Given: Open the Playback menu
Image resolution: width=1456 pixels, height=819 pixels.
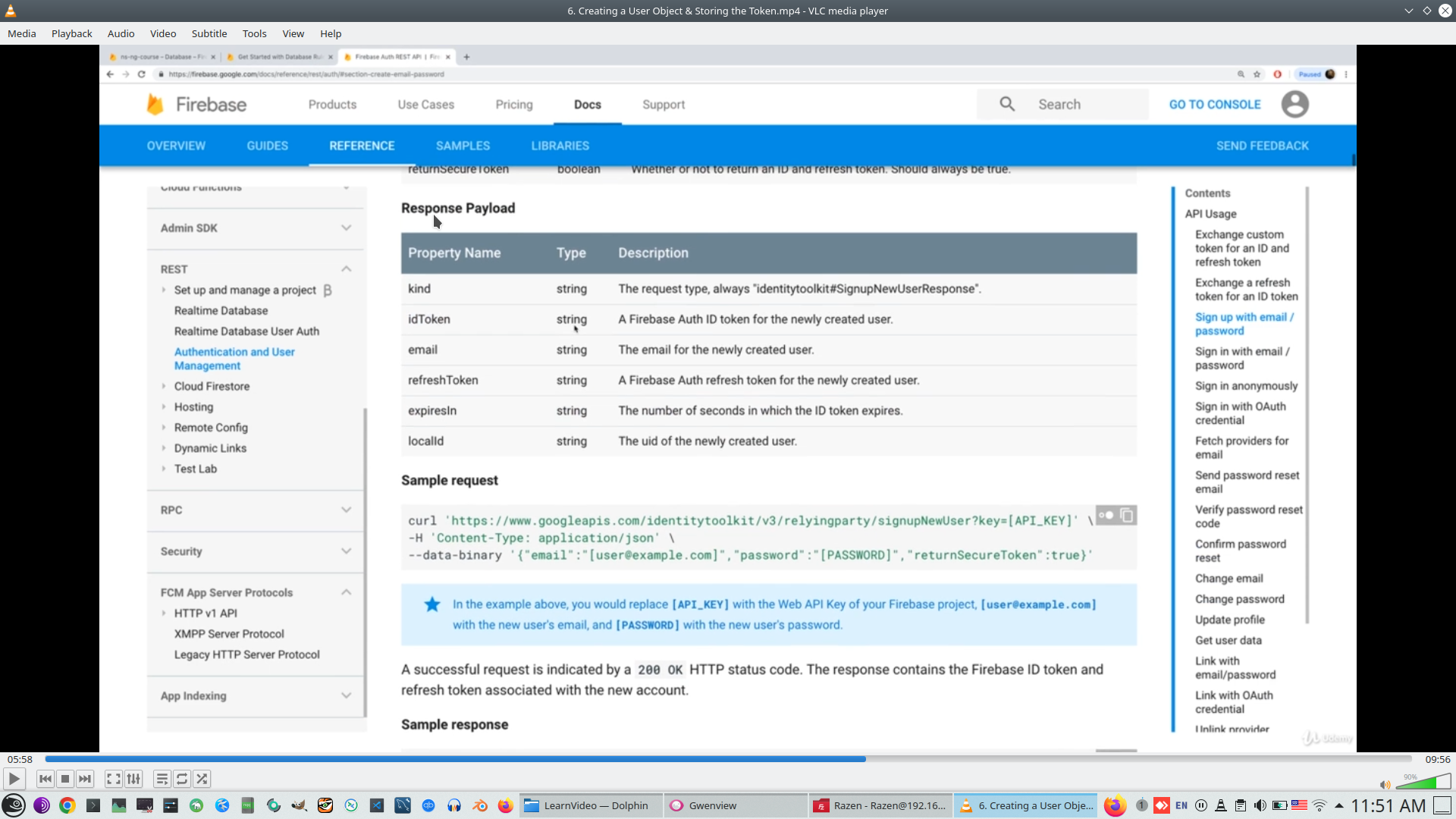Looking at the screenshot, I should pos(71,33).
